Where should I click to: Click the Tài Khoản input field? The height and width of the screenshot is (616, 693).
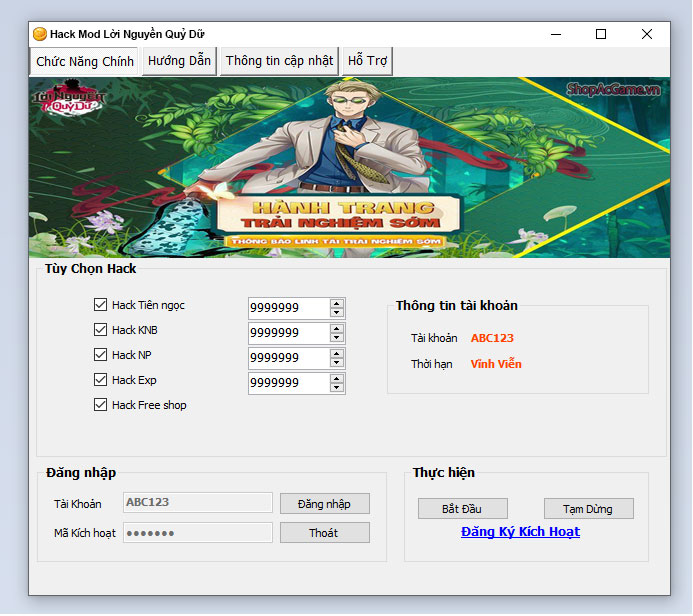coord(198,503)
